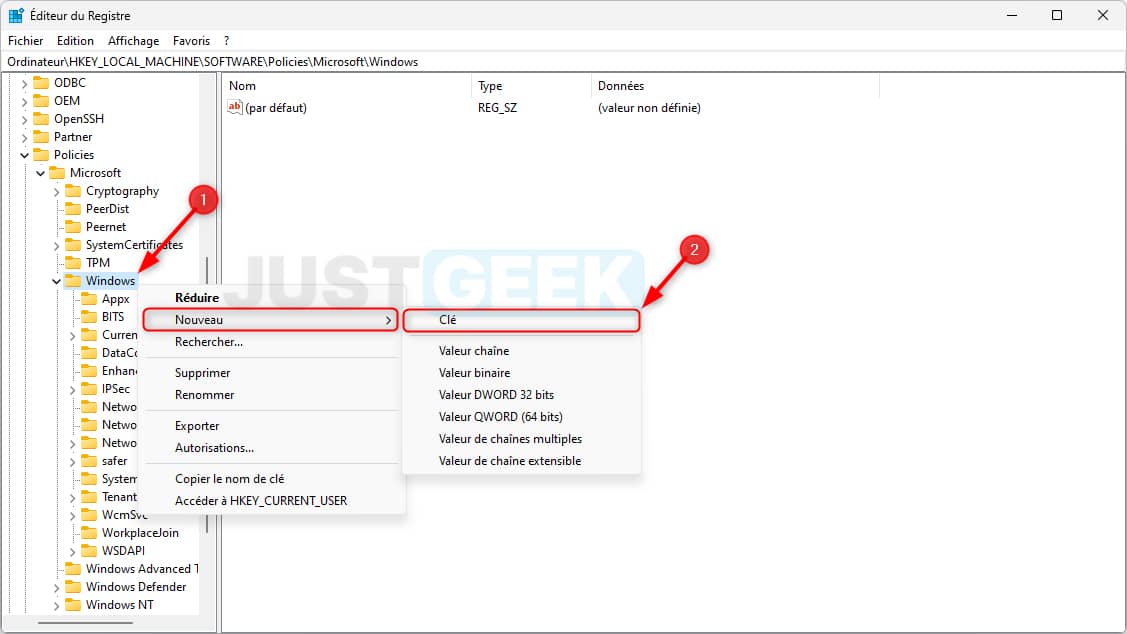Image resolution: width=1127 pixels, height=634 pixels.
Task: Click the Peernet folder icon
Action: tap(73, 226)
